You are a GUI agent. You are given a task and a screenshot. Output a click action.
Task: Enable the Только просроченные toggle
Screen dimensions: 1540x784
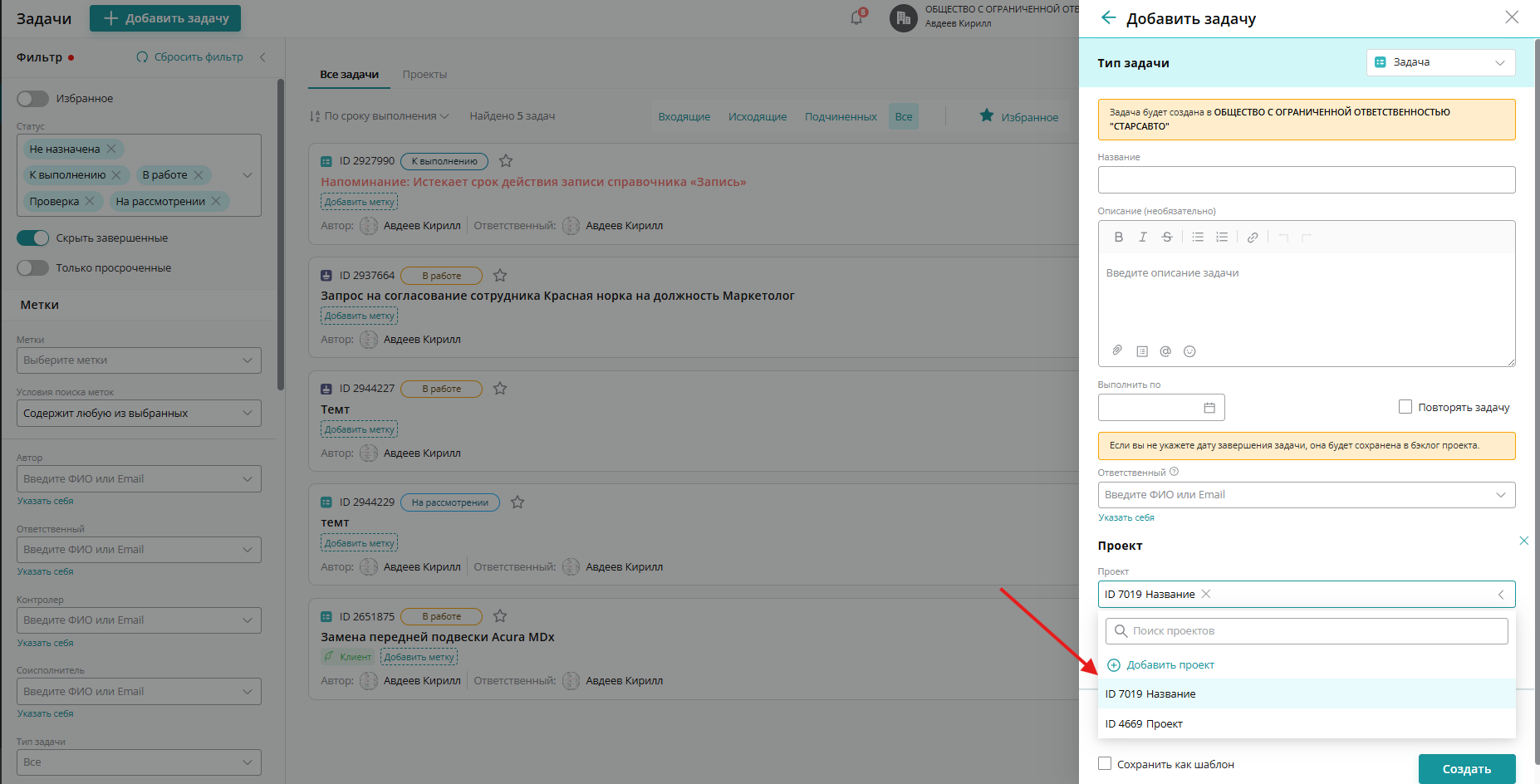(32, 267)
